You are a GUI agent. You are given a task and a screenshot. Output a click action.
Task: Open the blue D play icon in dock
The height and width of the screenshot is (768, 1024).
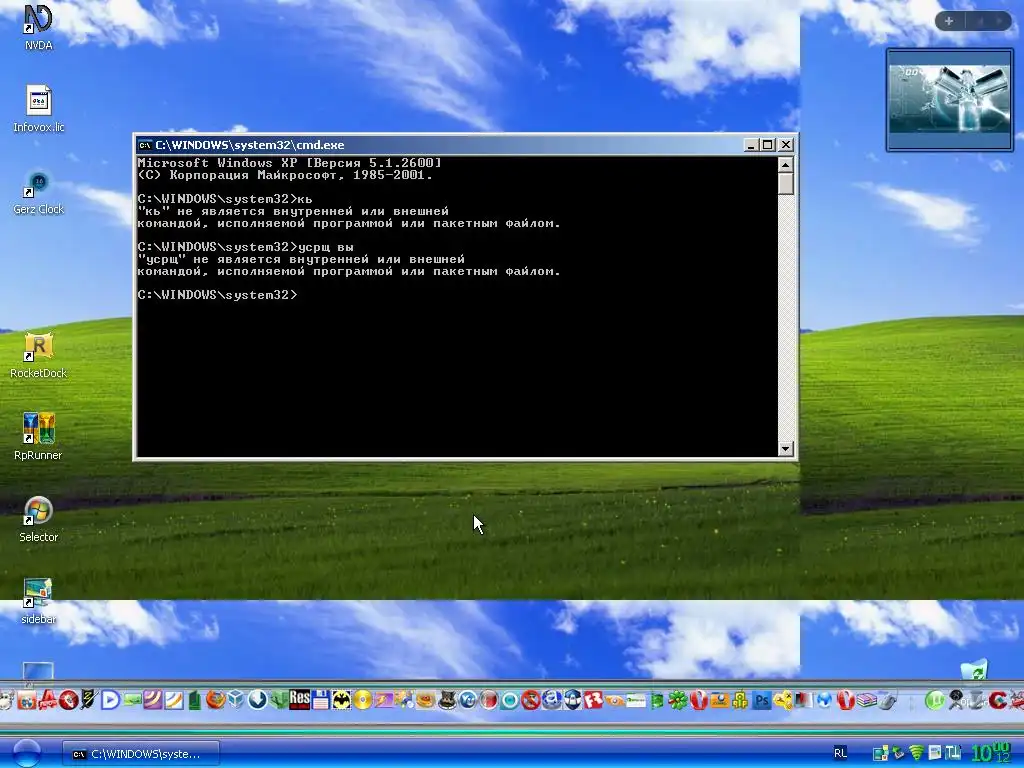[110, 700]
